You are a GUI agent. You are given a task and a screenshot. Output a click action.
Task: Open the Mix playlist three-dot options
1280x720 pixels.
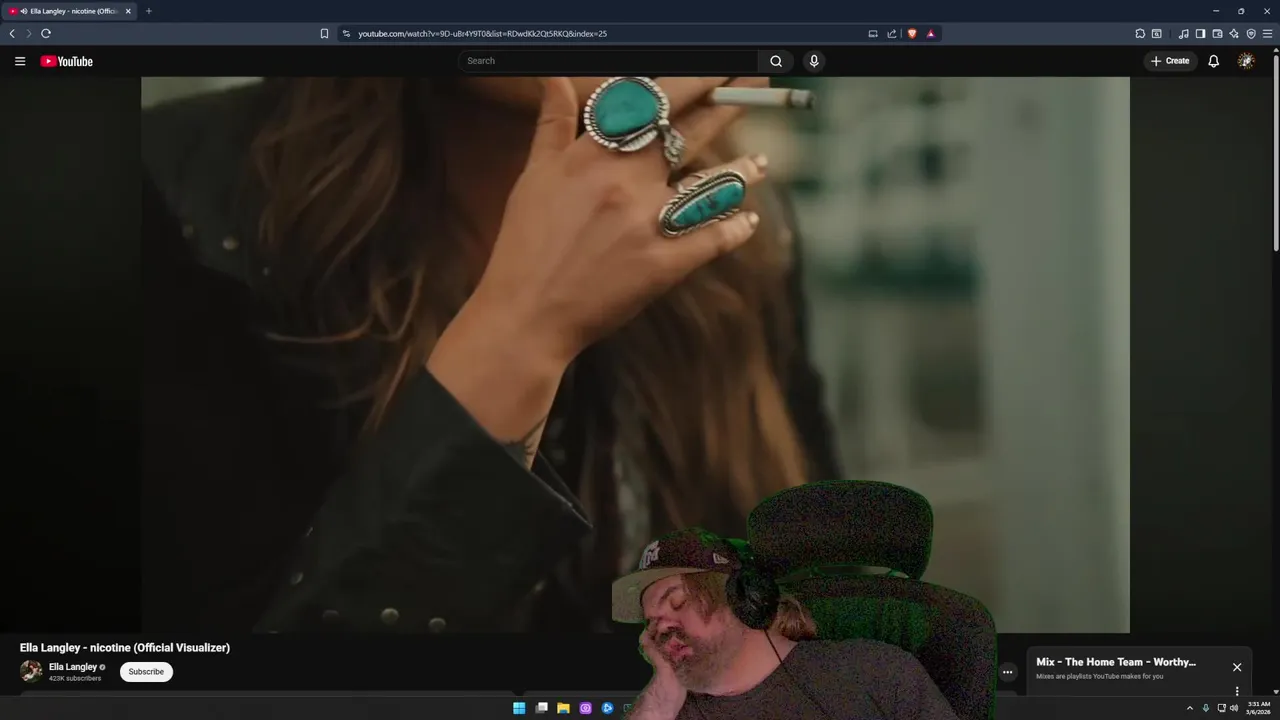tap(1237, 691)
